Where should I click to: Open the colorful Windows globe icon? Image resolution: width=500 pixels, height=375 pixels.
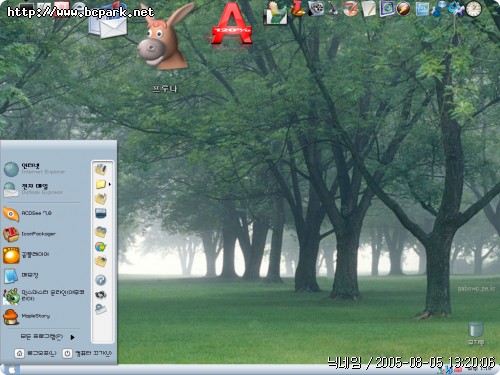100,247
